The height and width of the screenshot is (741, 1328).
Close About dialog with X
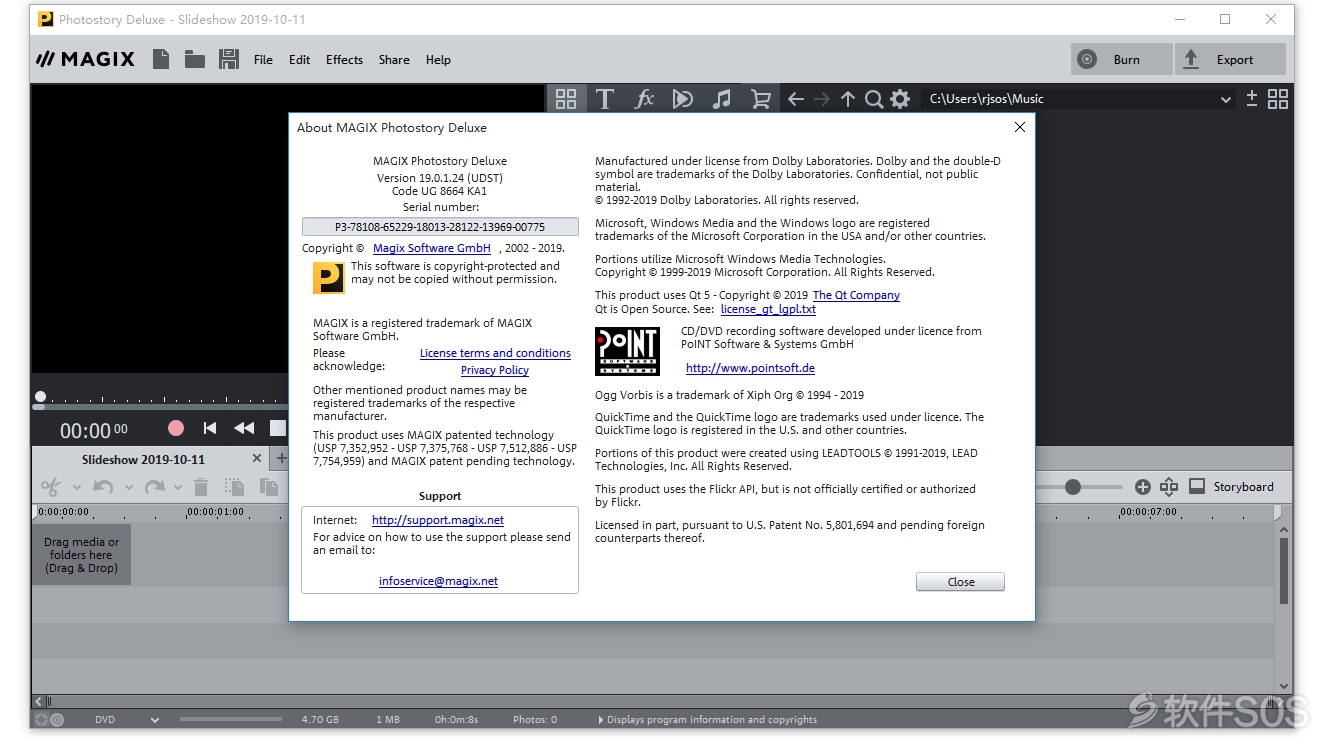coord(1019,127)
